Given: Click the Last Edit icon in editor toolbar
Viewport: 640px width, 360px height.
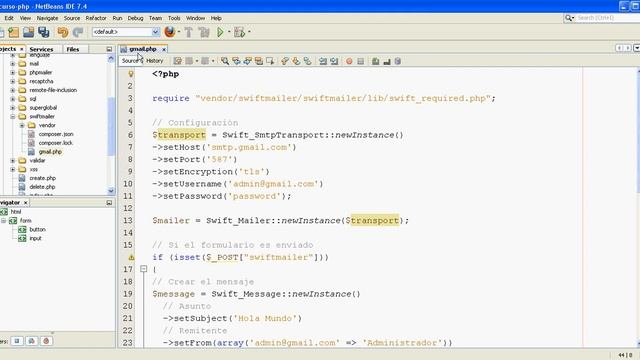Looking at the screenshot, I should pos(178,61).
